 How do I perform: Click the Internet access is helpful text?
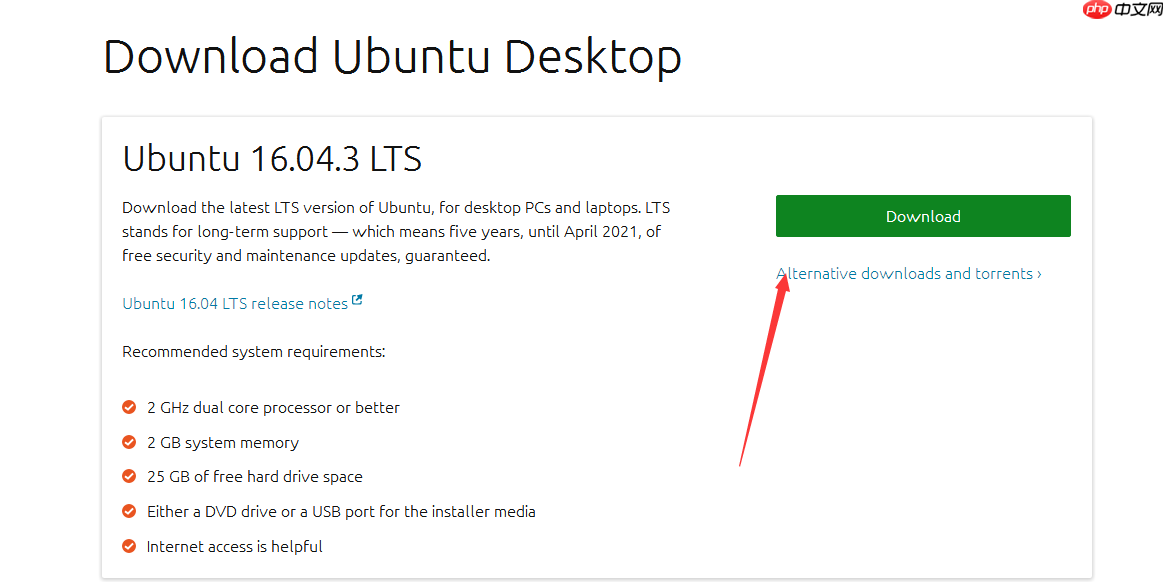(235, 546)
